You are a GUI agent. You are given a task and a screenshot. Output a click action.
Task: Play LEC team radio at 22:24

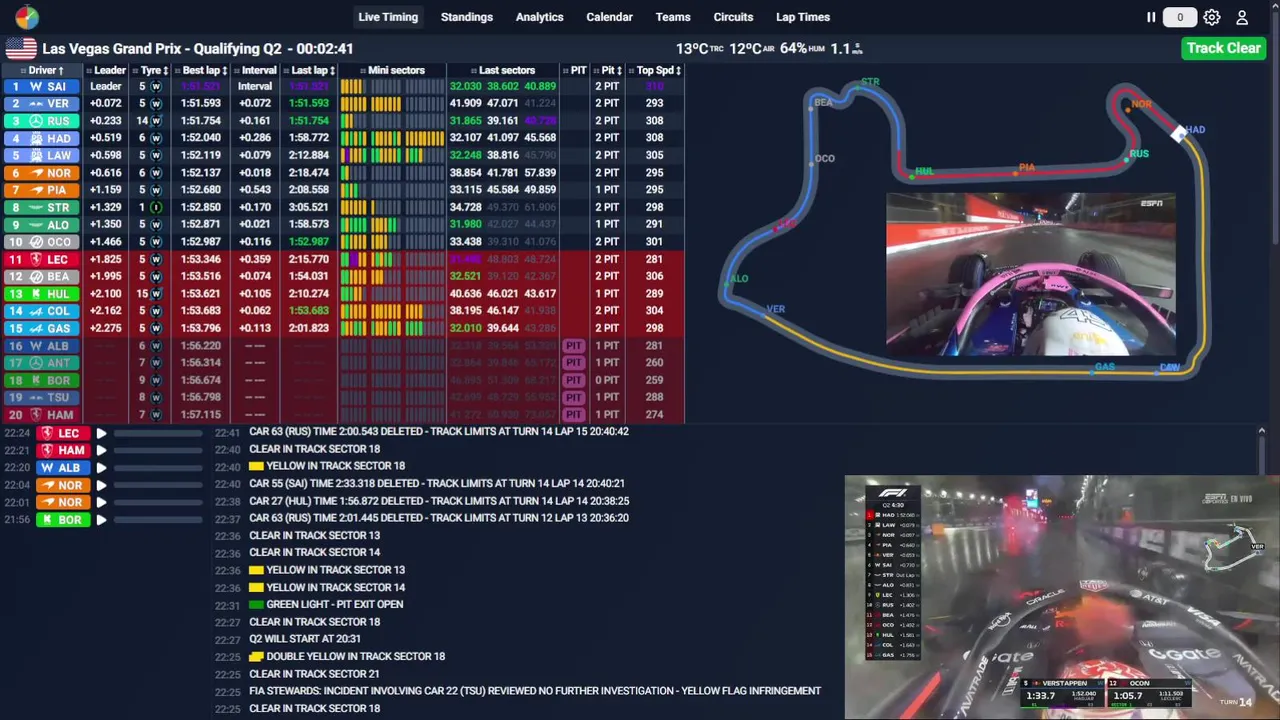(101, 433)
